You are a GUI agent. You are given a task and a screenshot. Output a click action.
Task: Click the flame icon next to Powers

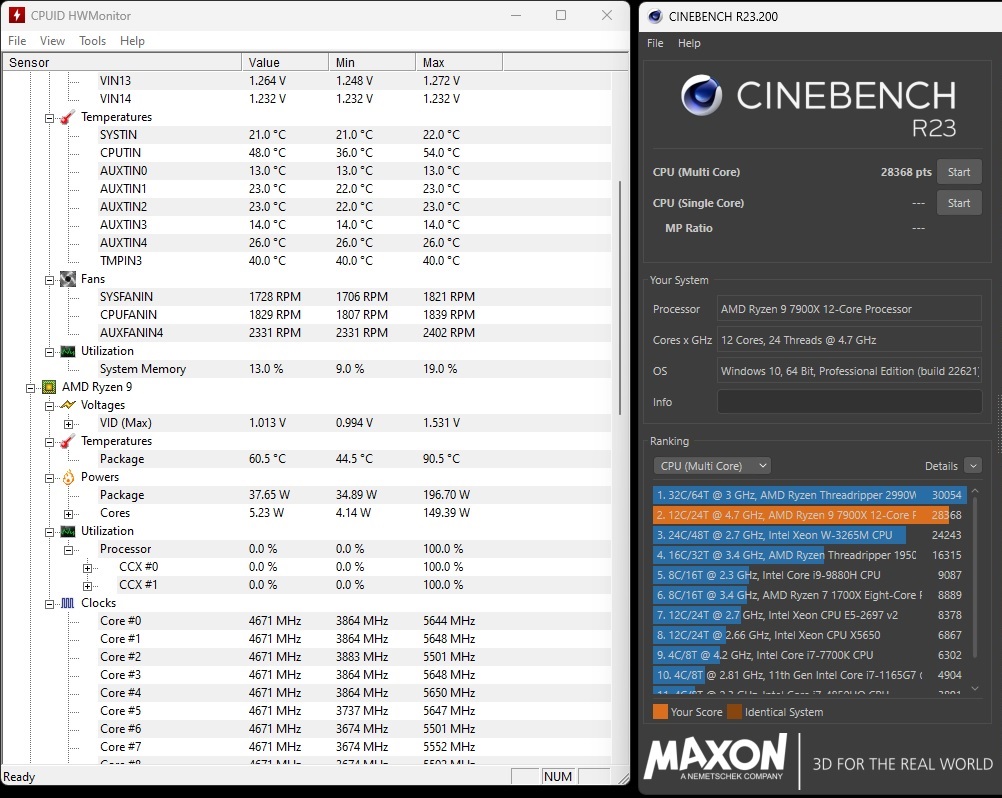coord(68,477)
